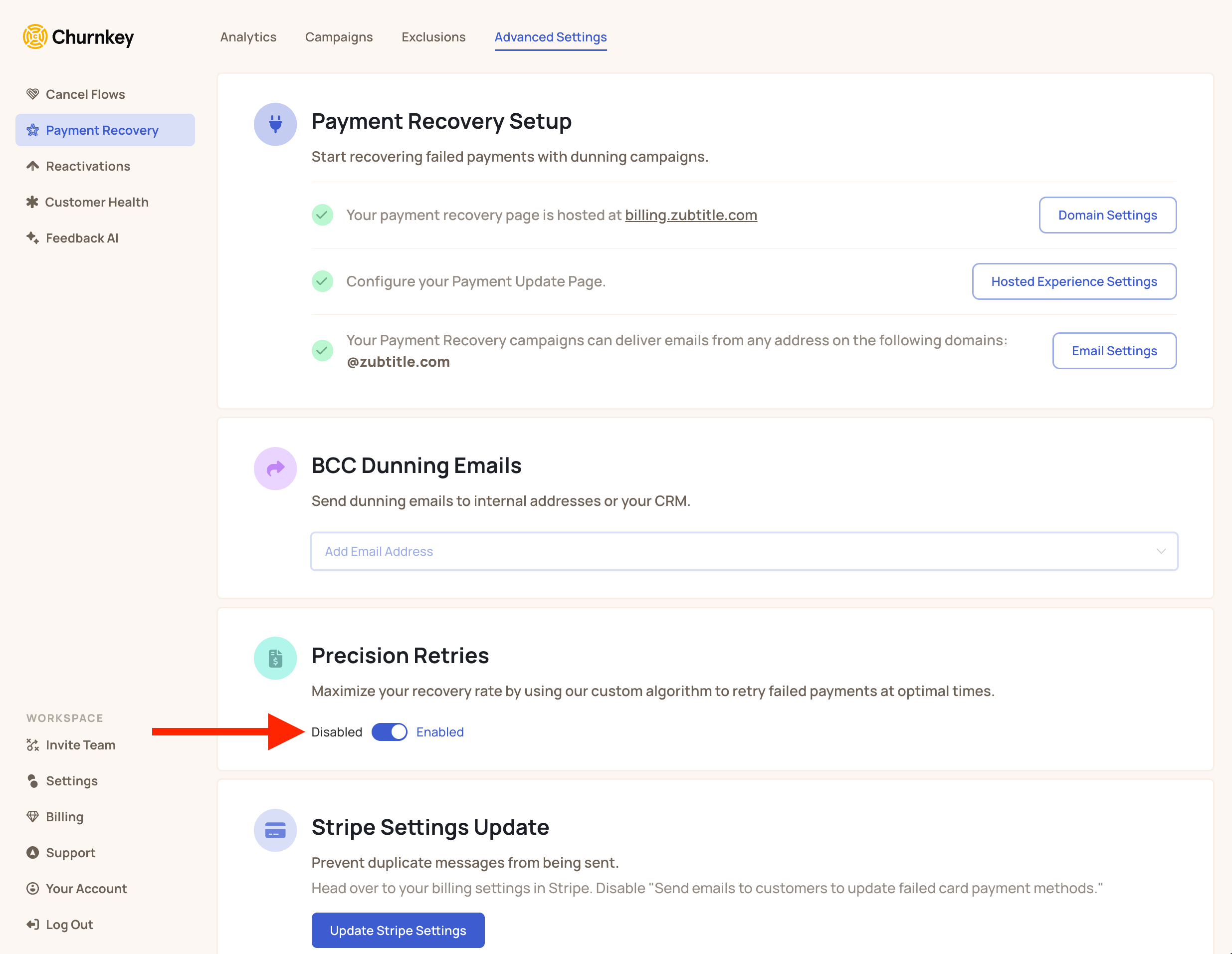Click the Cancel Flows sidebar icon

[x=33, y=94]
